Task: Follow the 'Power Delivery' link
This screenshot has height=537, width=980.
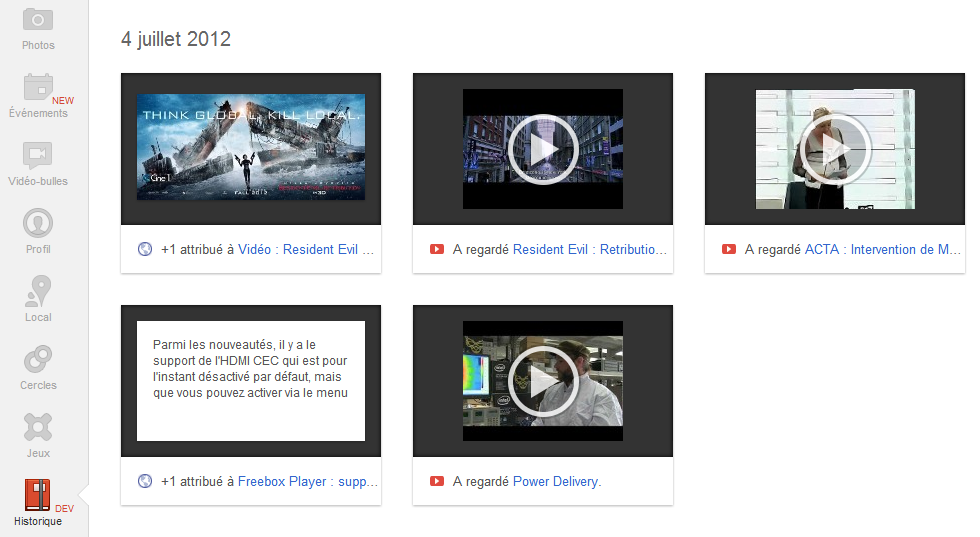Action: point(555,481)
